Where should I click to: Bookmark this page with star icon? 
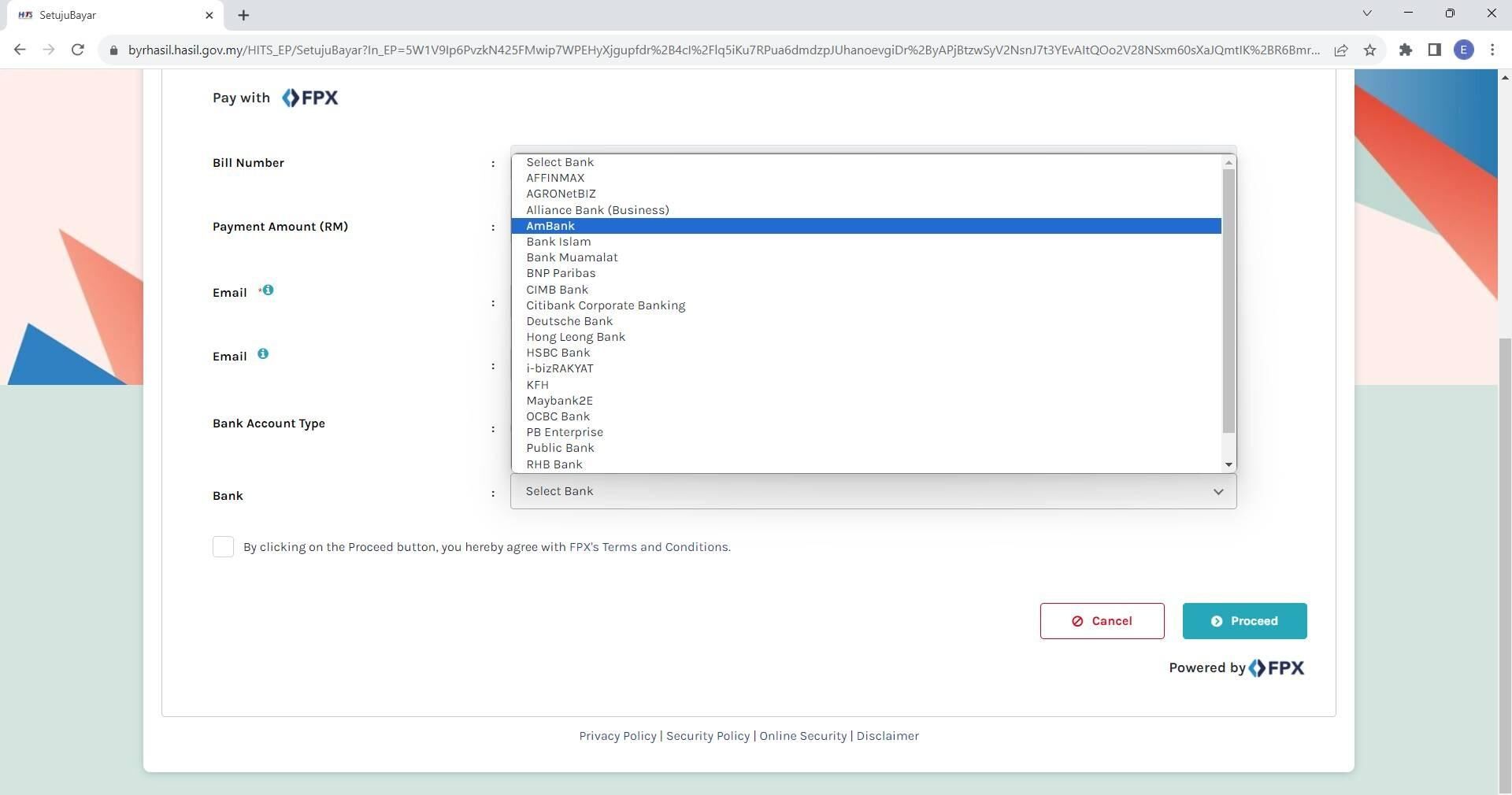(1370, 50)
